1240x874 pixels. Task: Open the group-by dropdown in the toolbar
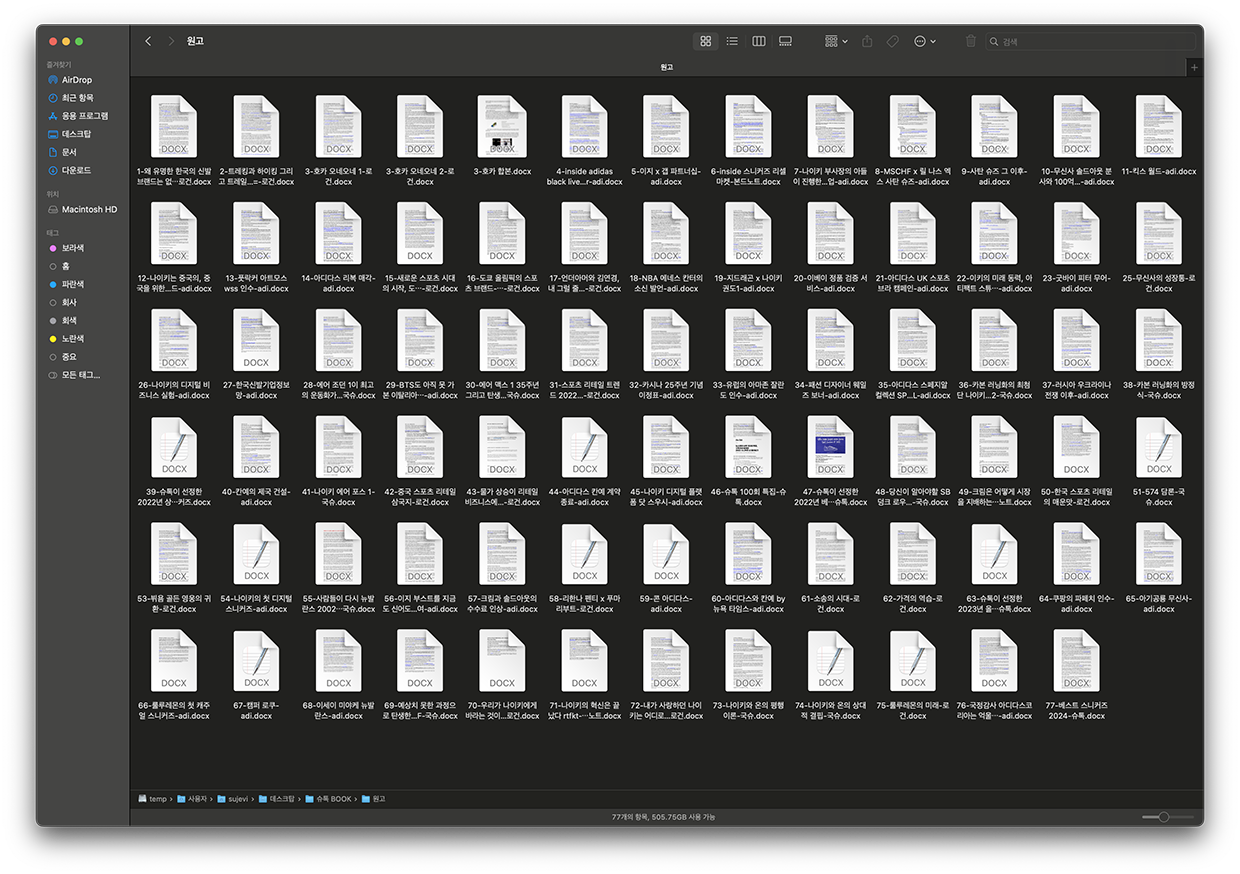click(x=836, y=41)
